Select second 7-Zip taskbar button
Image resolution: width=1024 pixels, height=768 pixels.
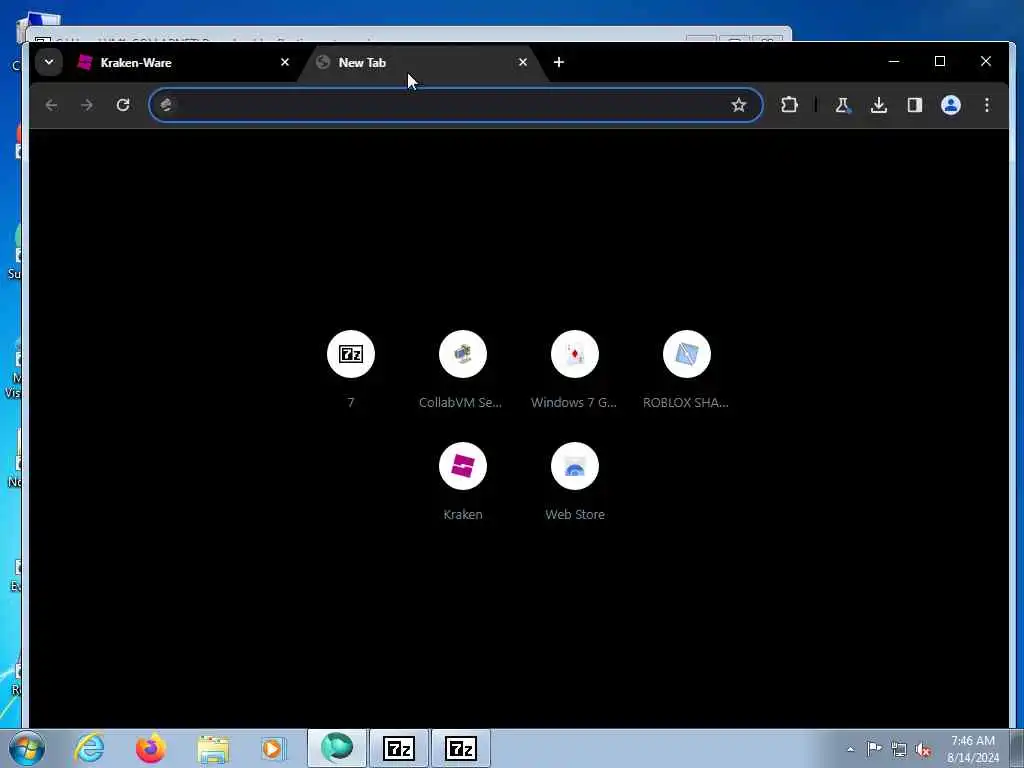[x=461, y=748]
